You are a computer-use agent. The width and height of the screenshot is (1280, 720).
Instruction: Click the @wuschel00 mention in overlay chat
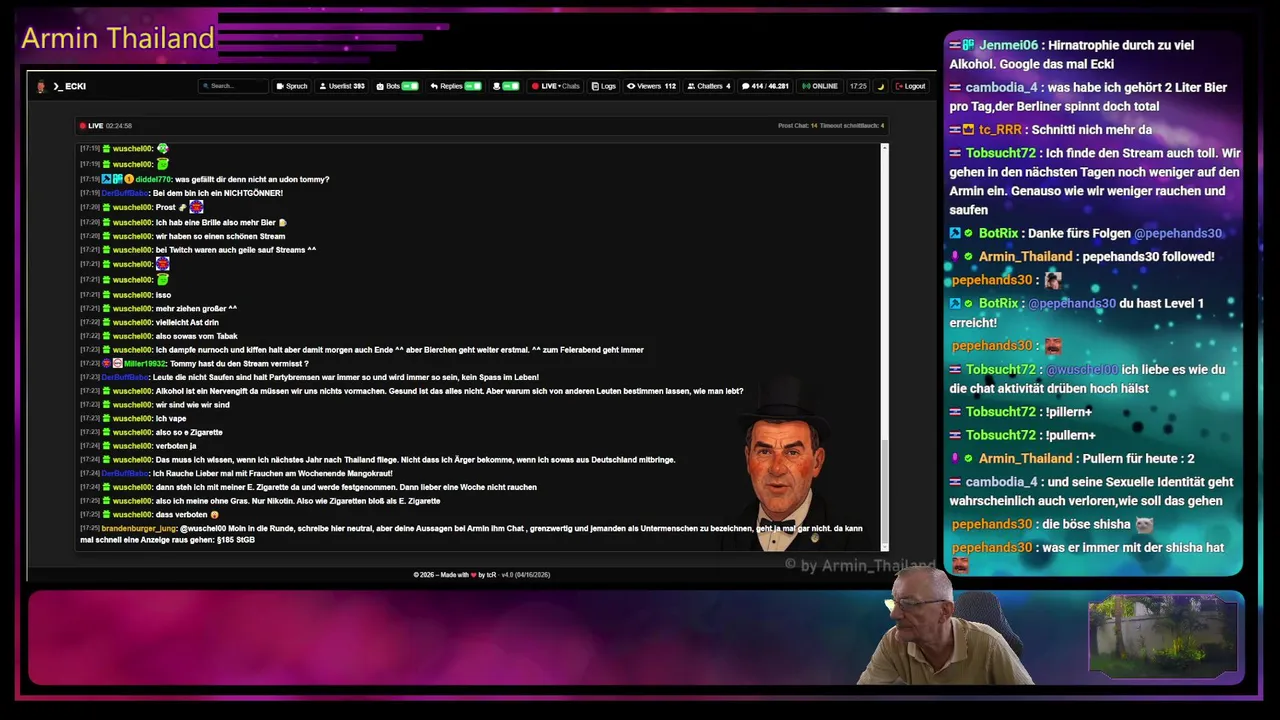1082,370
